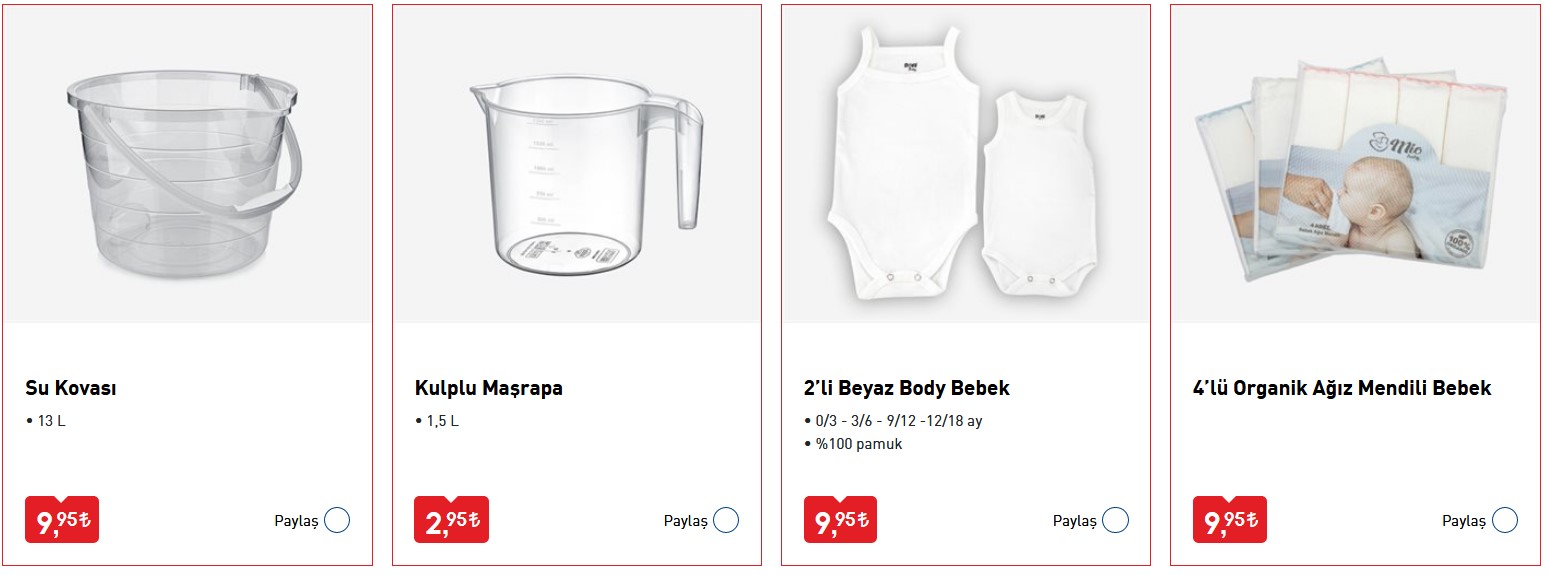The width and height of the screenshot is (1548, 575).
Task: Click the share circle for Su Kovası
Action: click(337, 521)
